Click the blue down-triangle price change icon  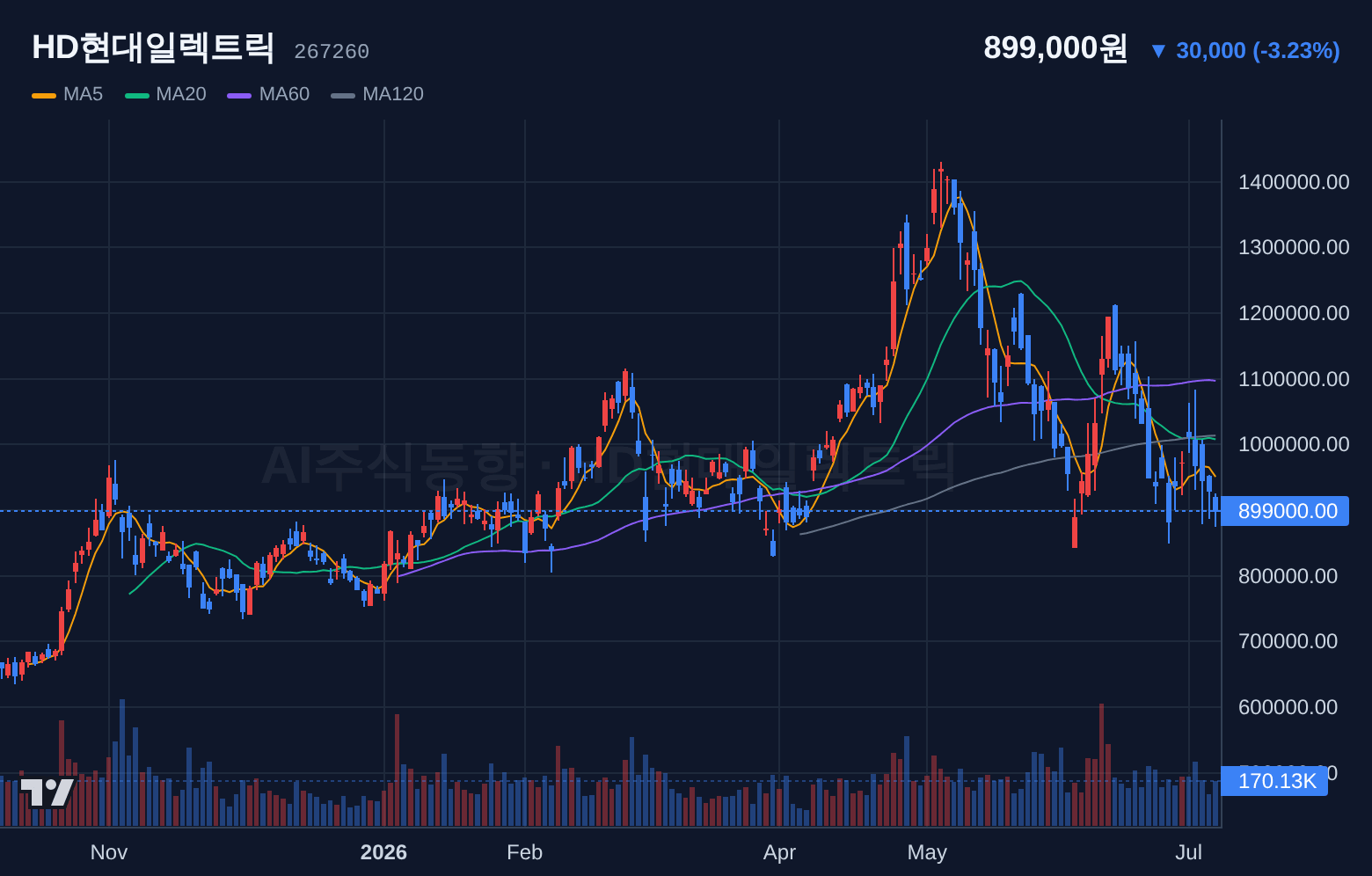pyautogui.click(x=1158, y=51)
